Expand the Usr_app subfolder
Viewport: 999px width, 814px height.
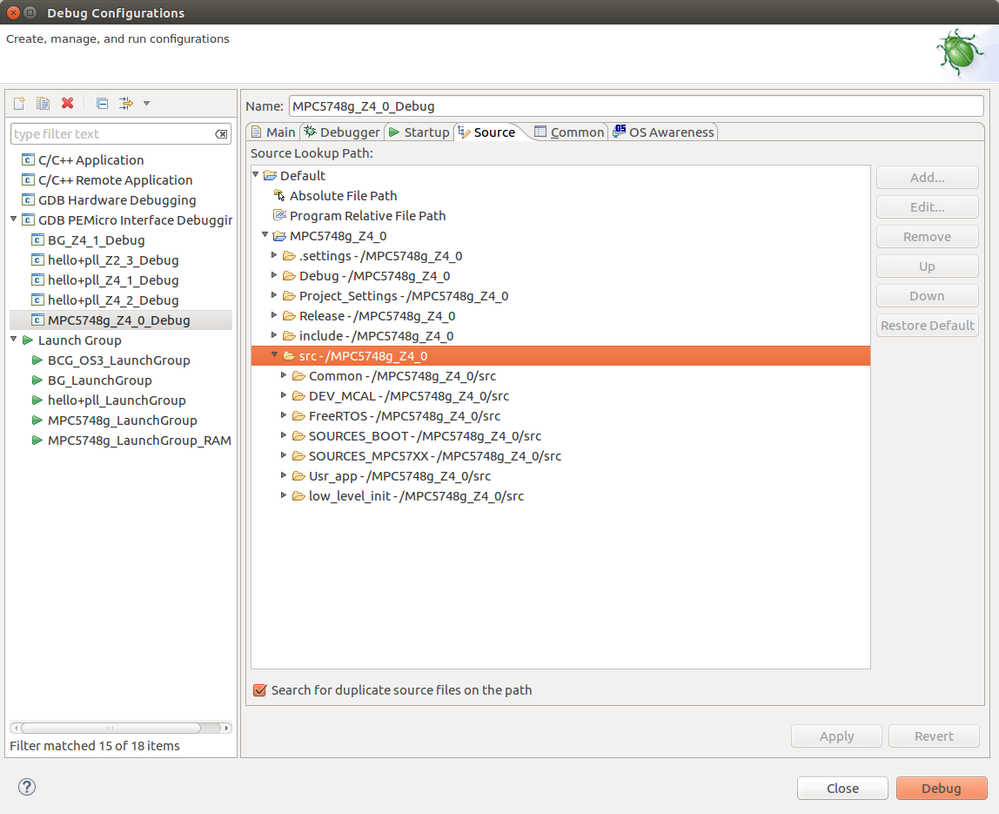pyautogui.click(x=284, y=475)
